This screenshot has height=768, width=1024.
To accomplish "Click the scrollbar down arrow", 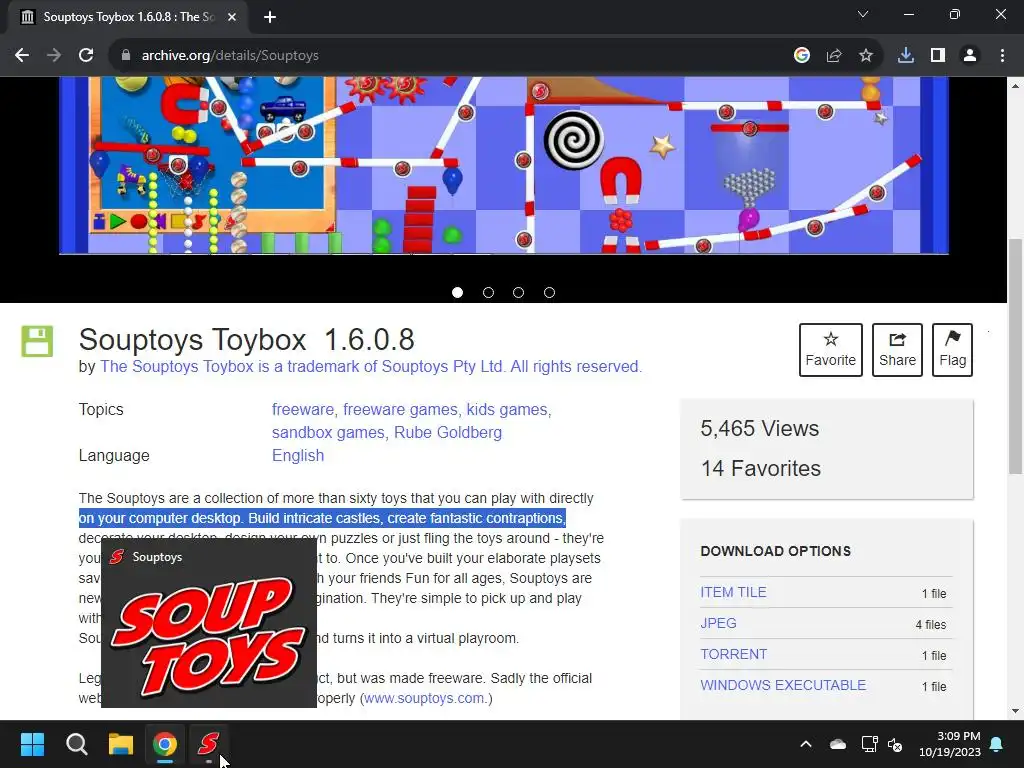I will coord(1015,711).
